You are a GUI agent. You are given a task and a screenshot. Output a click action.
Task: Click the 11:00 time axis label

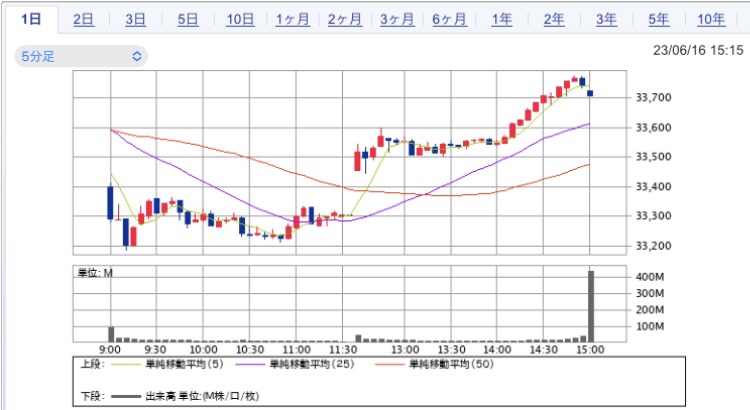(297, 350)
